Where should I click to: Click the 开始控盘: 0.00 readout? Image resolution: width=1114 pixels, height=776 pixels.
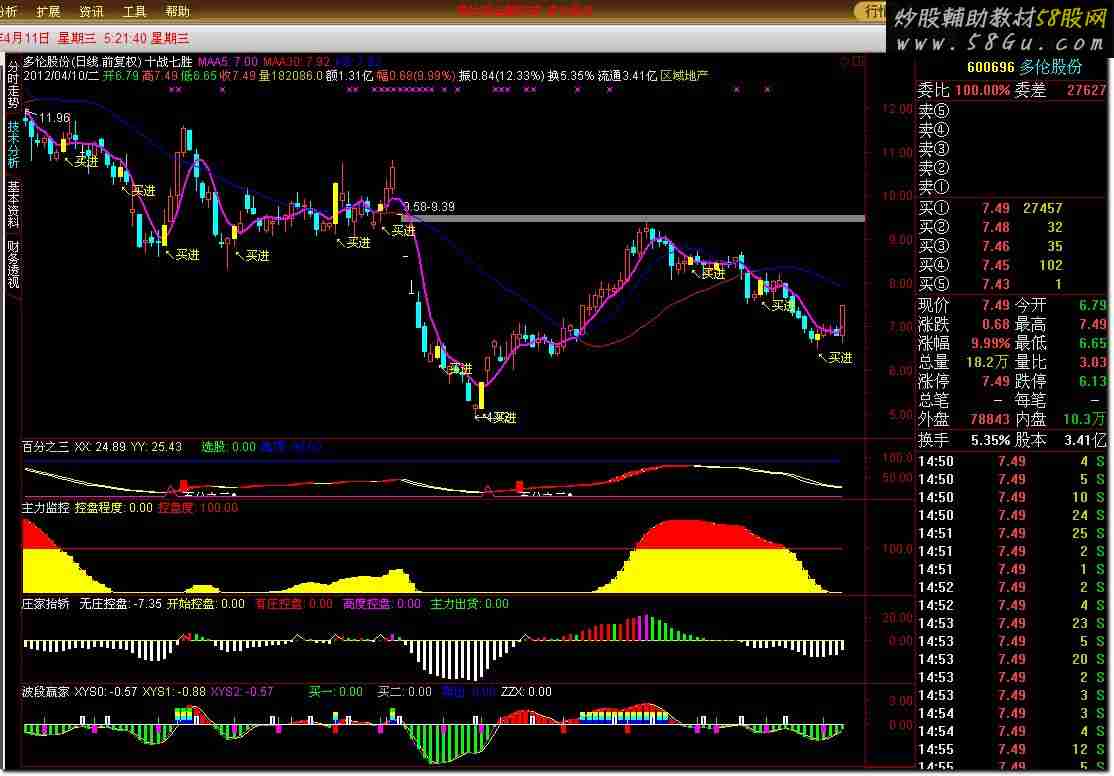pyautogui.click(x=206, y=604)
